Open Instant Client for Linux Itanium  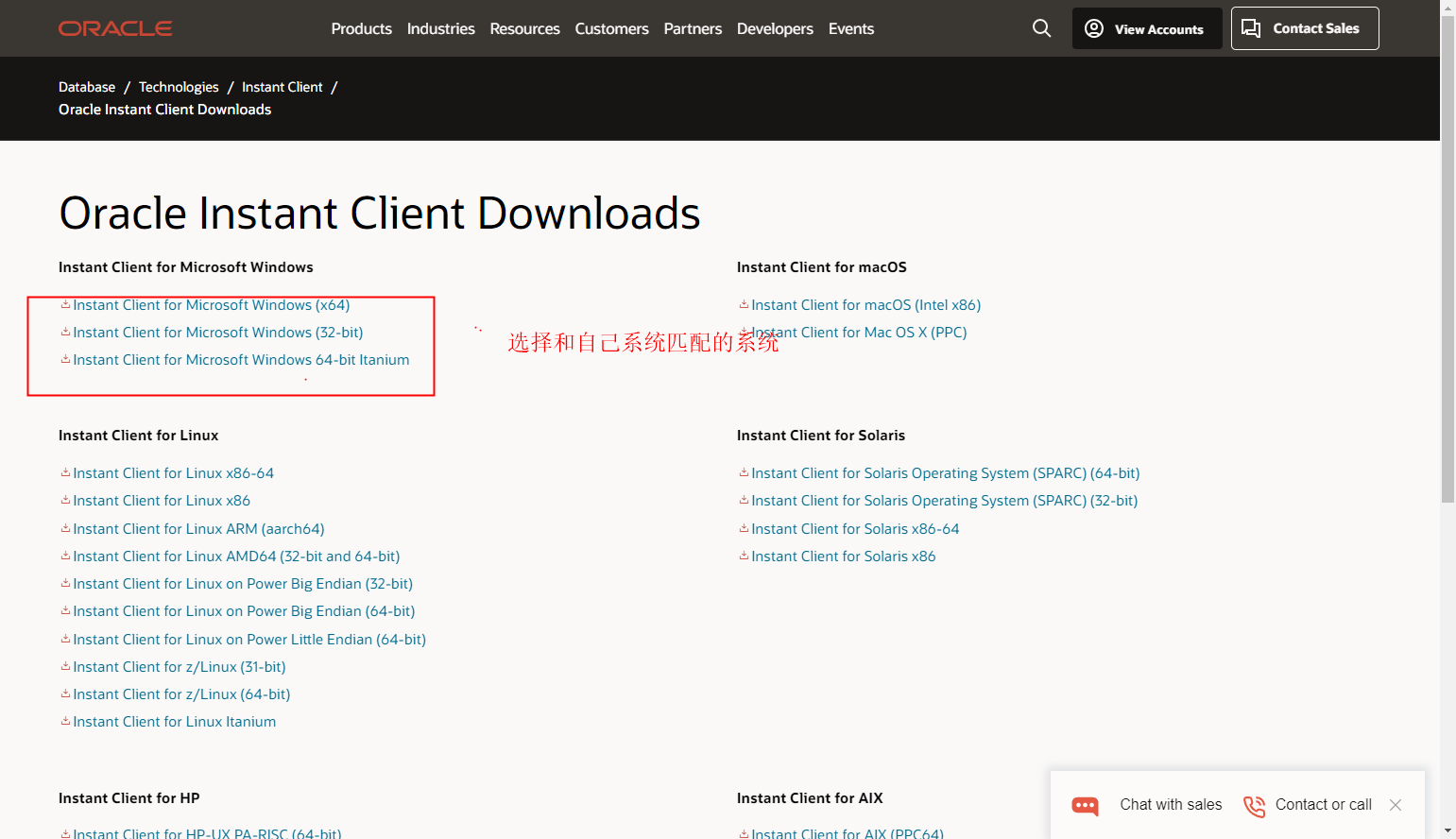point(174,722)
